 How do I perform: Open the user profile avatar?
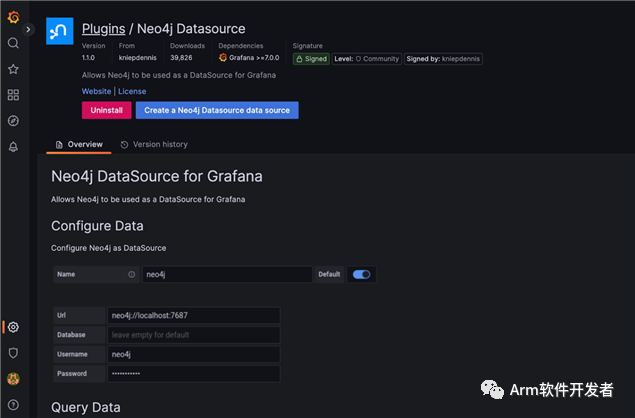tap(13, 379)
